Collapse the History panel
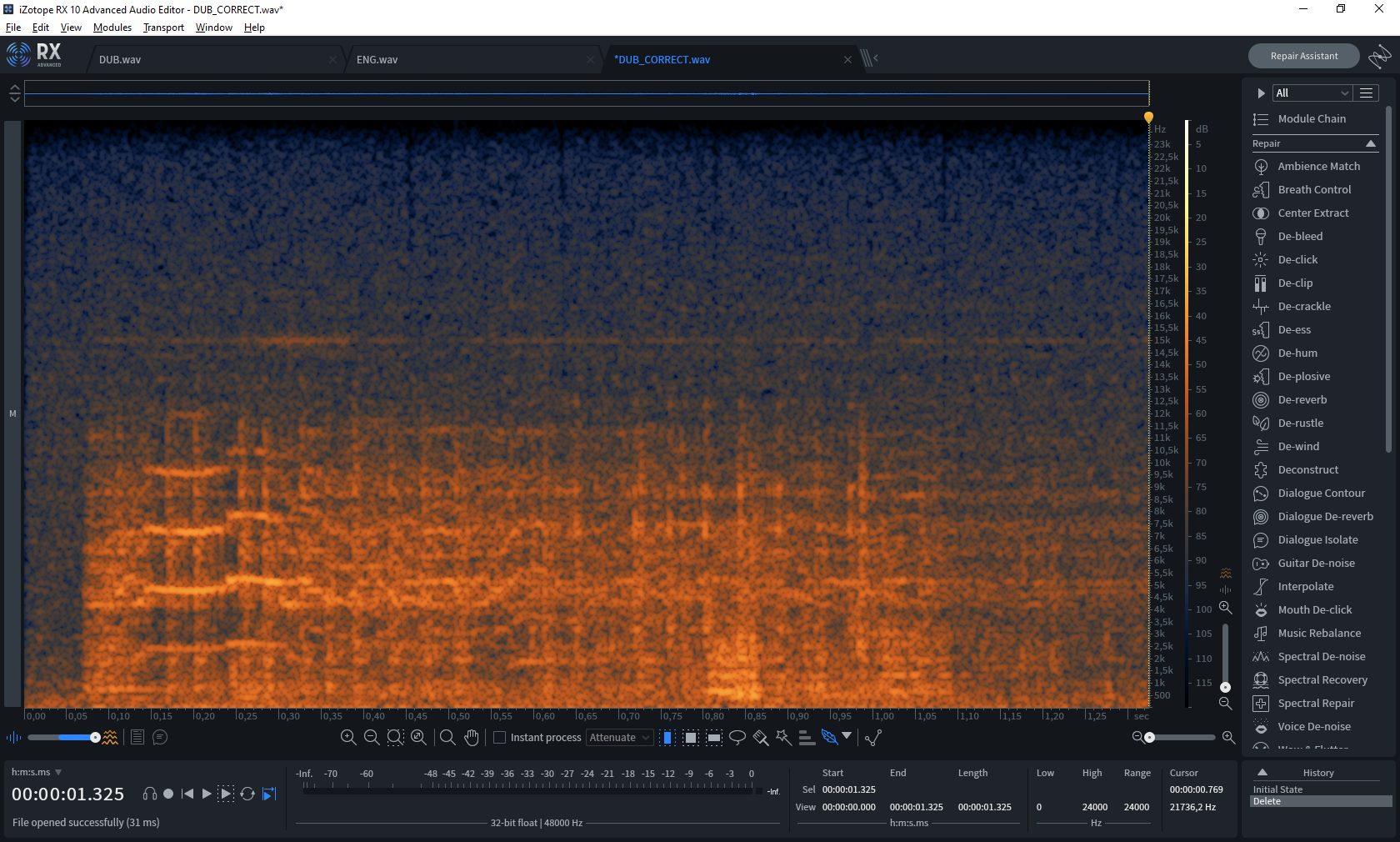 (1262, 773)
